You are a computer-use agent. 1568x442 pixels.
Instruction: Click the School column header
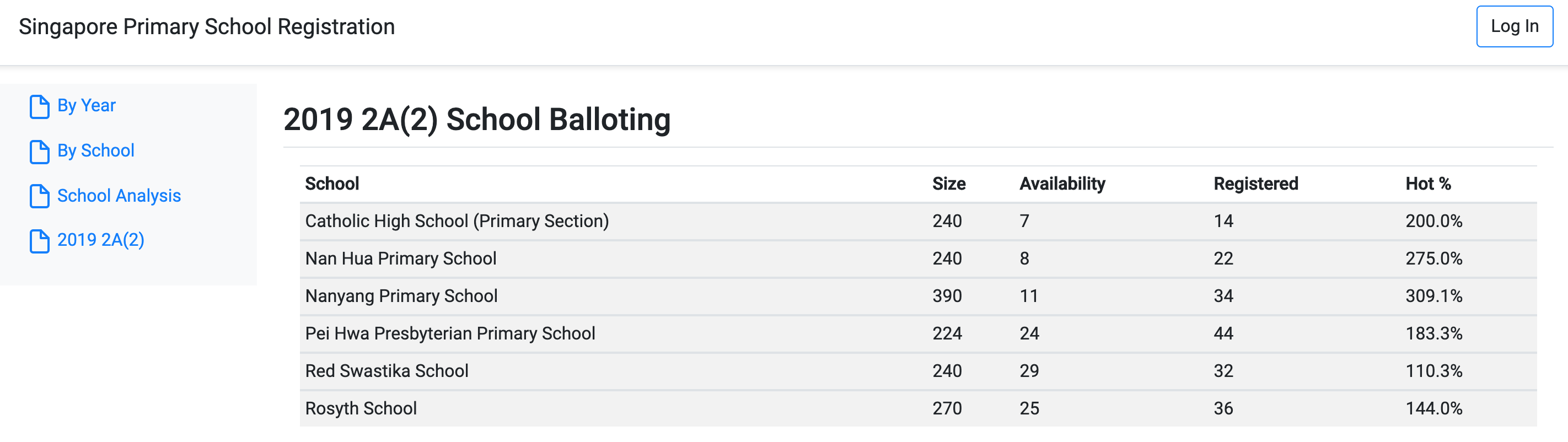[x=332, y=184]
